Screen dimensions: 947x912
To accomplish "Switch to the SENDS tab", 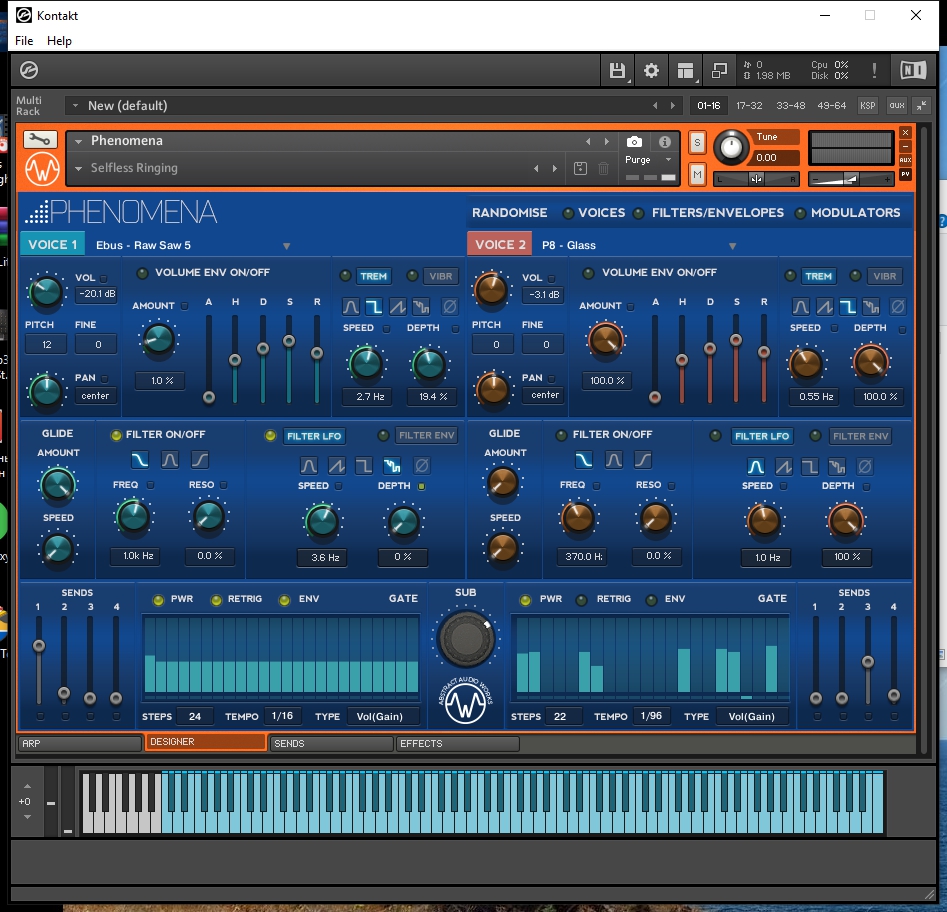I will [x=331, y=743].
